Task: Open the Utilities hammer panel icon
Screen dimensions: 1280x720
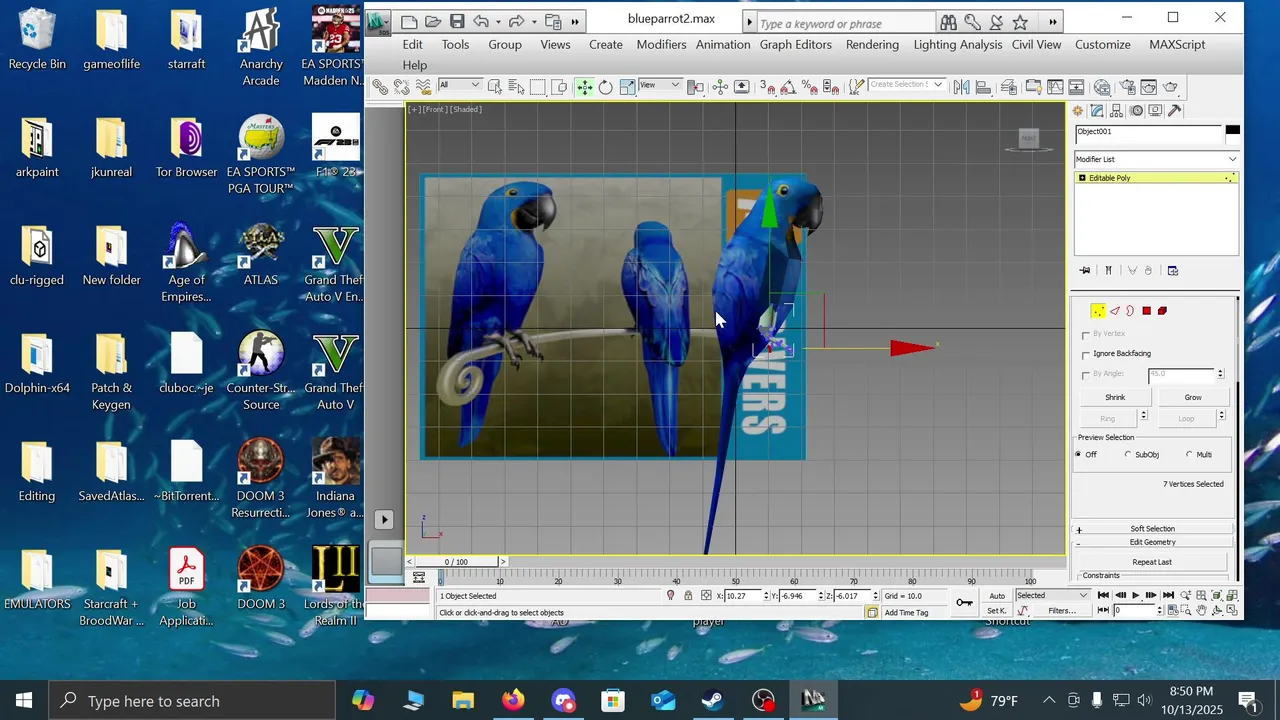Action: (x=1175, y=111)
